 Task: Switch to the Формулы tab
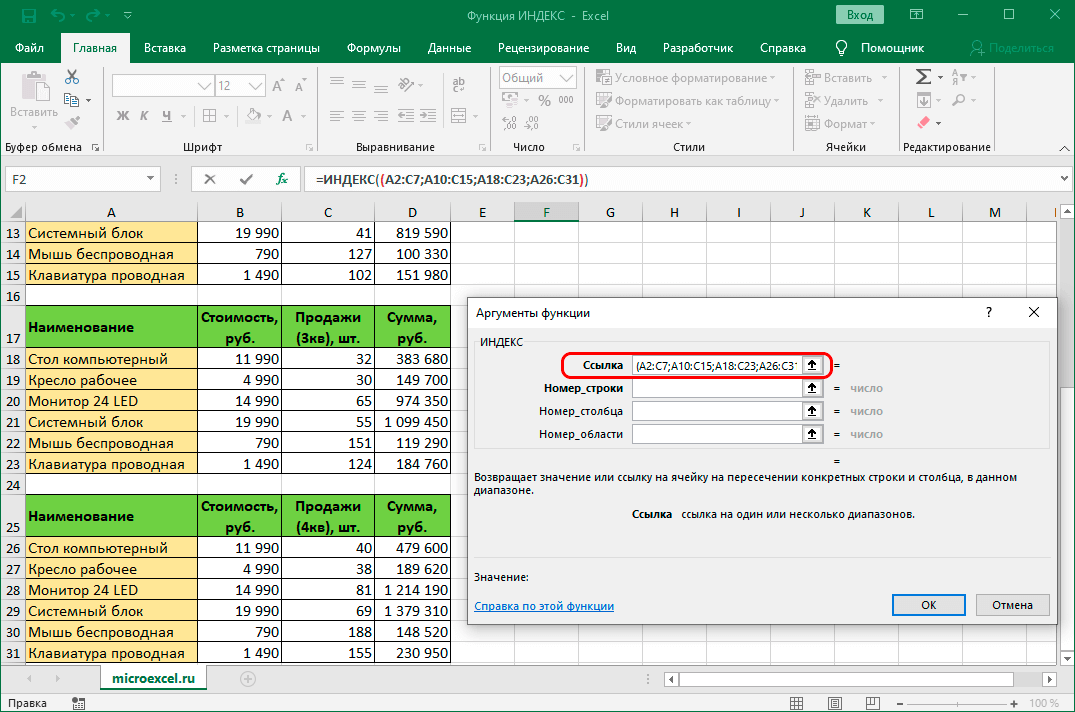[x=374, y=48]
